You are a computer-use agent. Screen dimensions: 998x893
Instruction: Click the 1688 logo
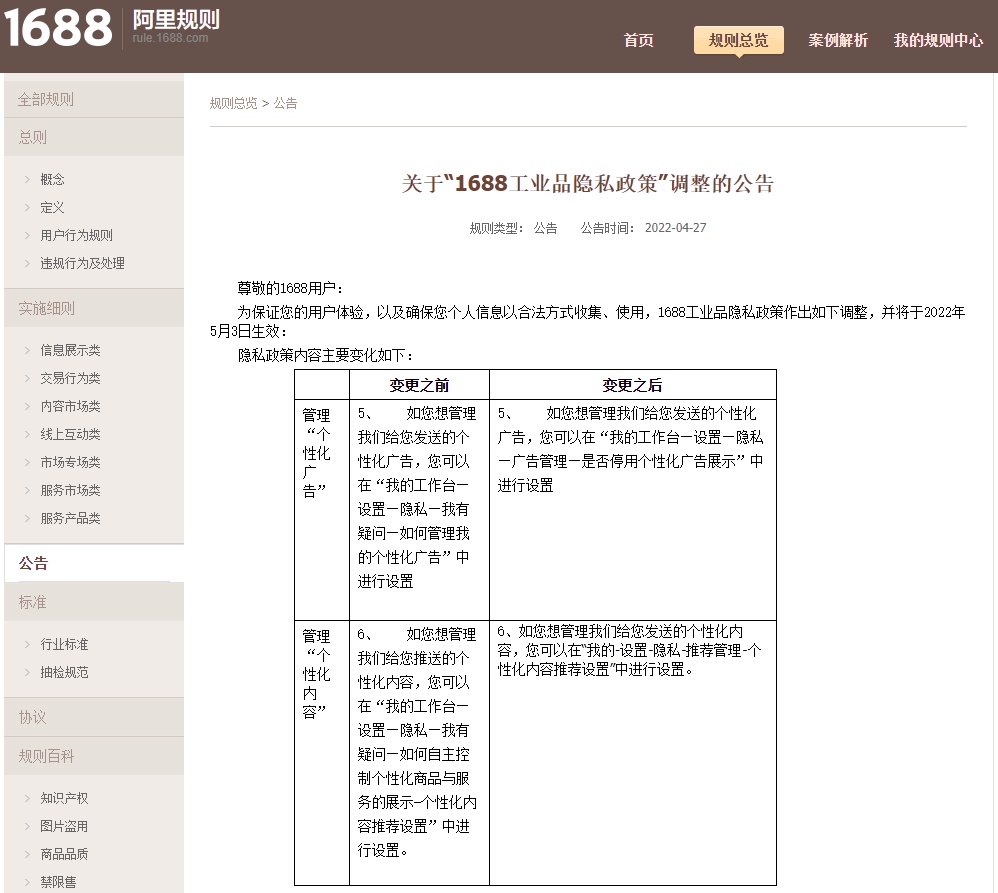58,28
